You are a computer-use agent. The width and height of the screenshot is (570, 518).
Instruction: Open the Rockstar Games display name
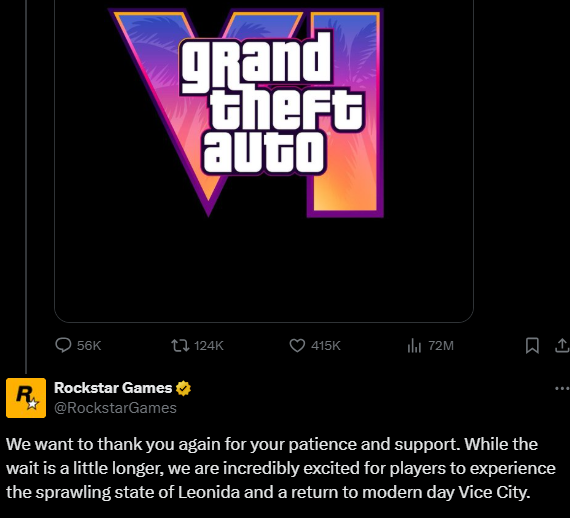click(x=113, y=388)
